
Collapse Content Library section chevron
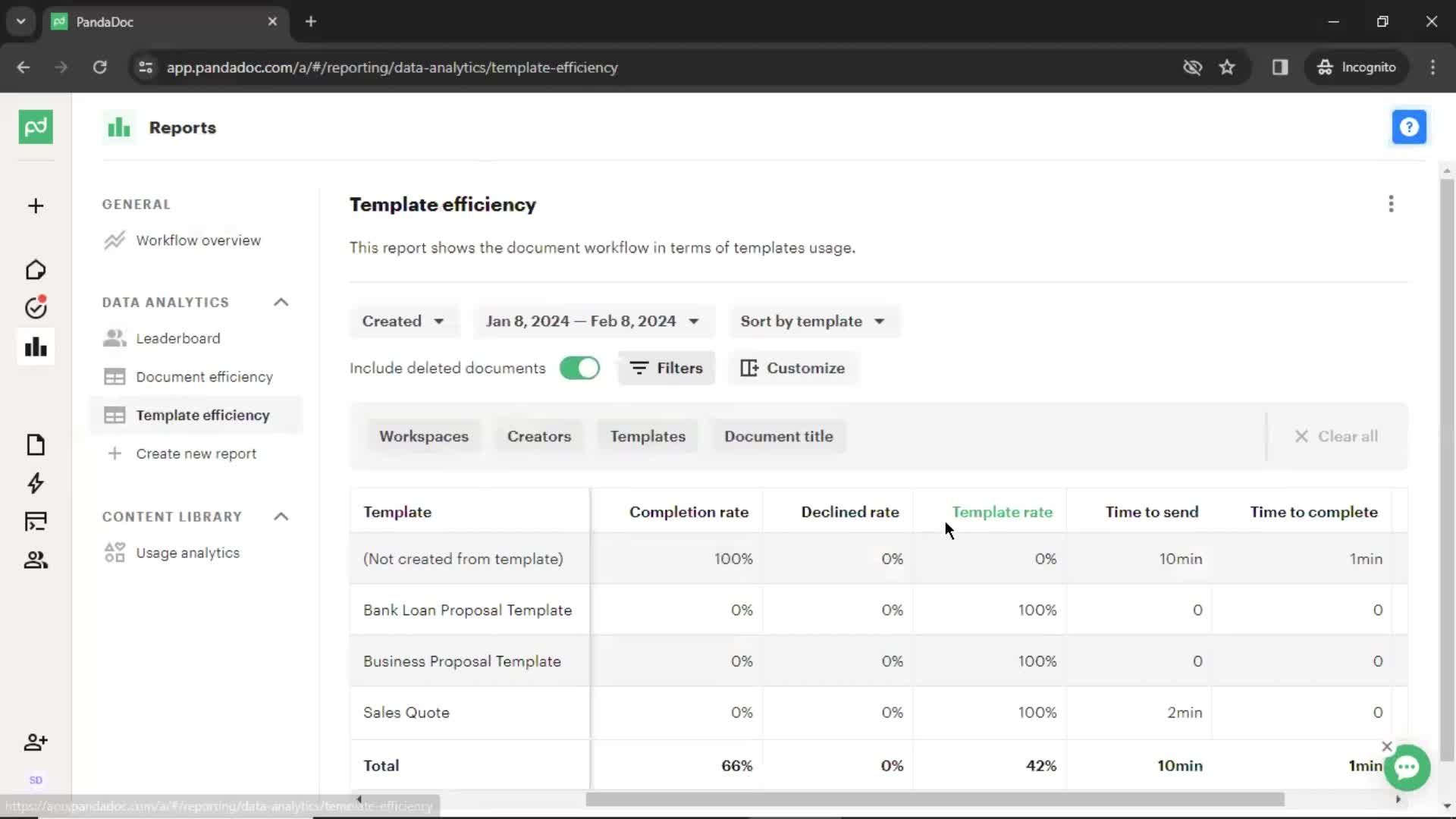281,517
